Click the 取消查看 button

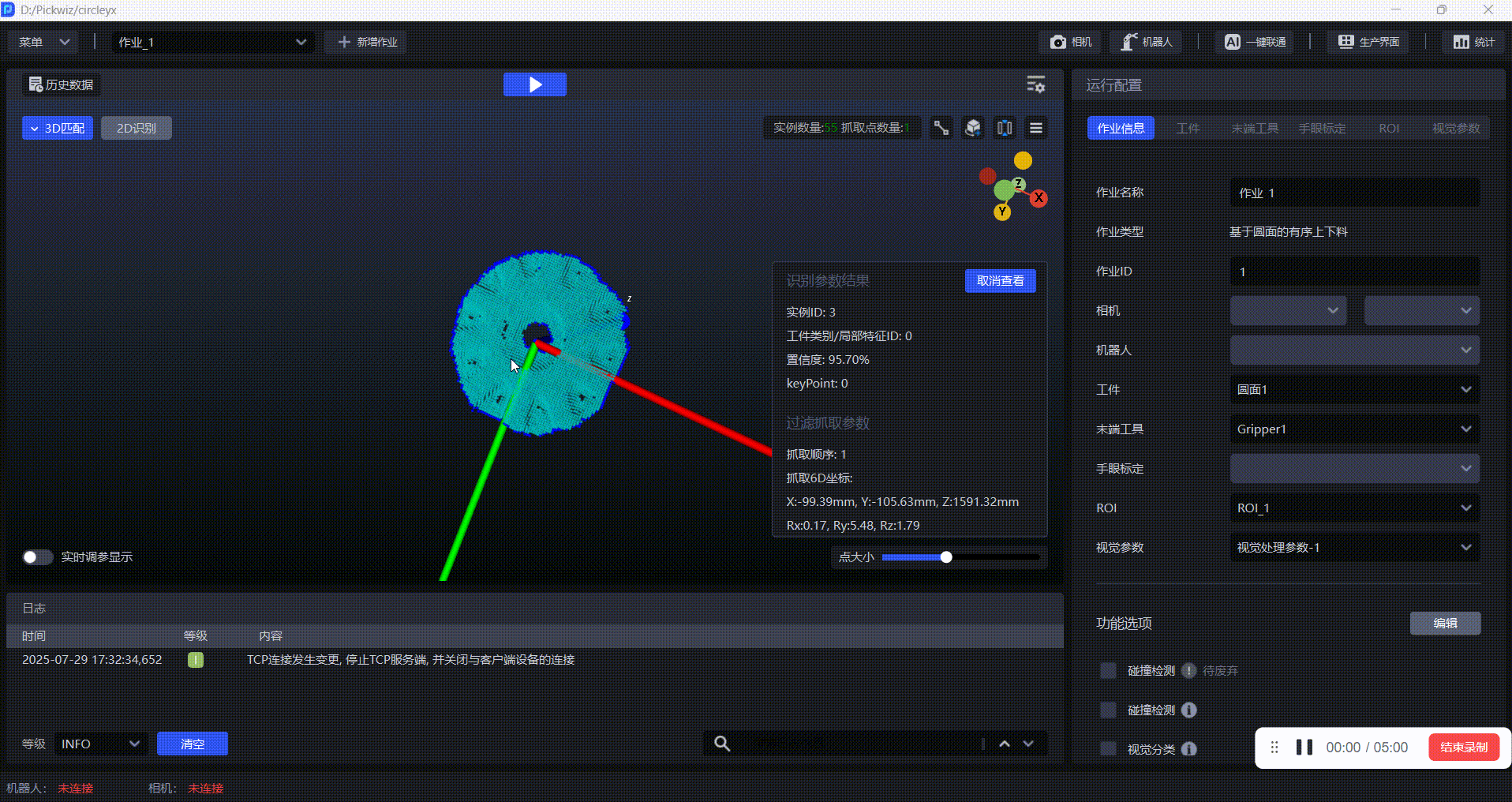(1000, 281)
